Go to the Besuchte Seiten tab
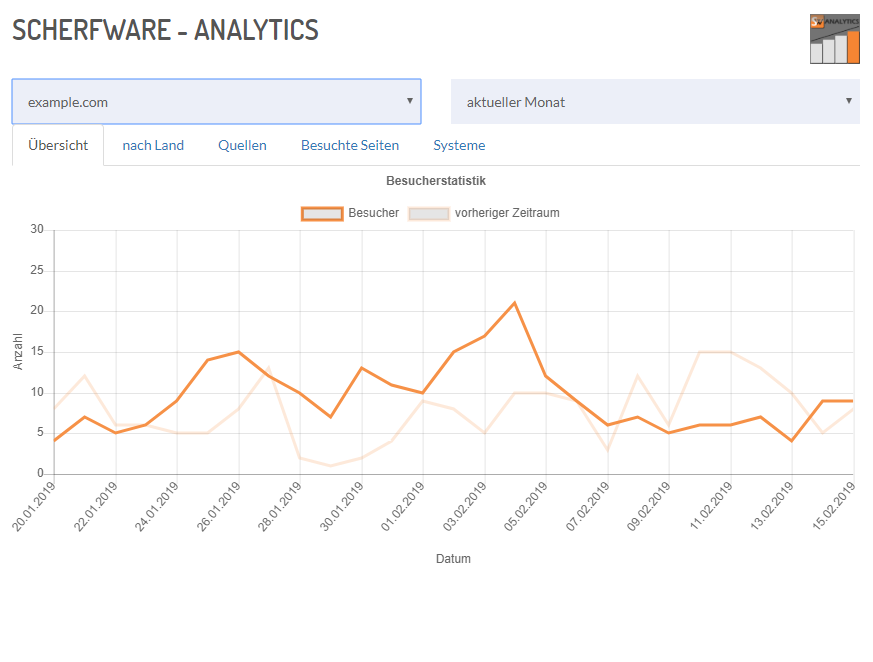This screenshot has height=662, width=873. pos(350,145)
